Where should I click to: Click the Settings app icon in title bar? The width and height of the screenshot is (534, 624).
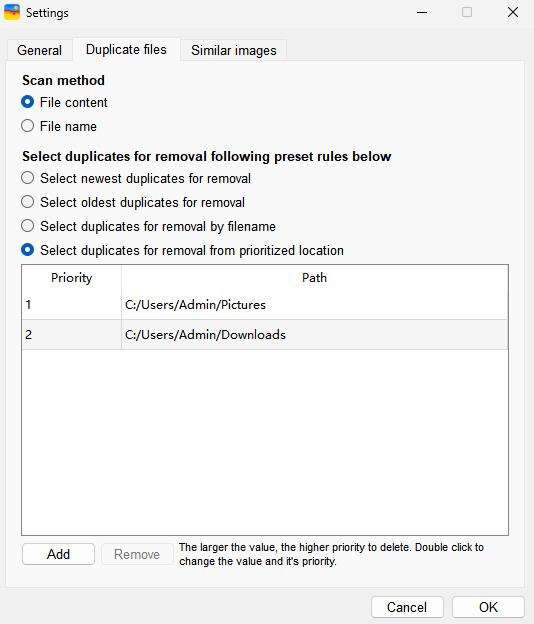click(x=12, y=12)
